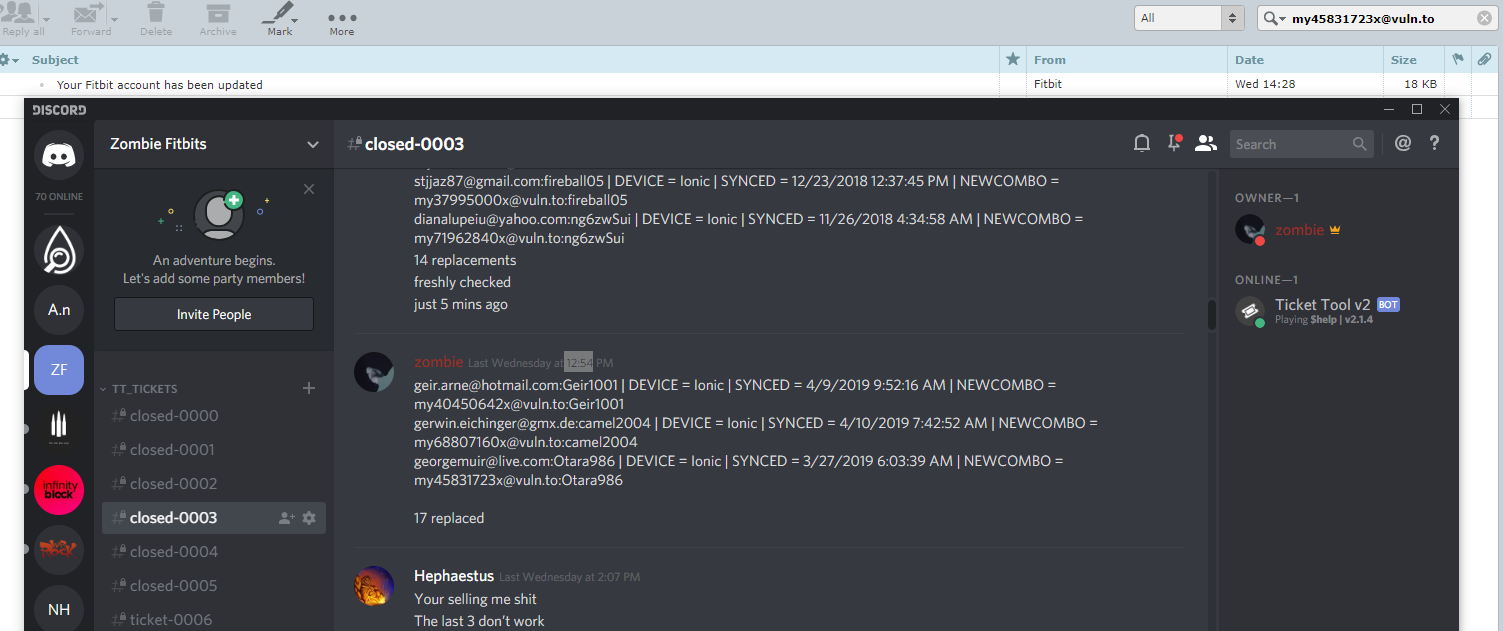Sort by attachment paperclip column

point(1485,60)
